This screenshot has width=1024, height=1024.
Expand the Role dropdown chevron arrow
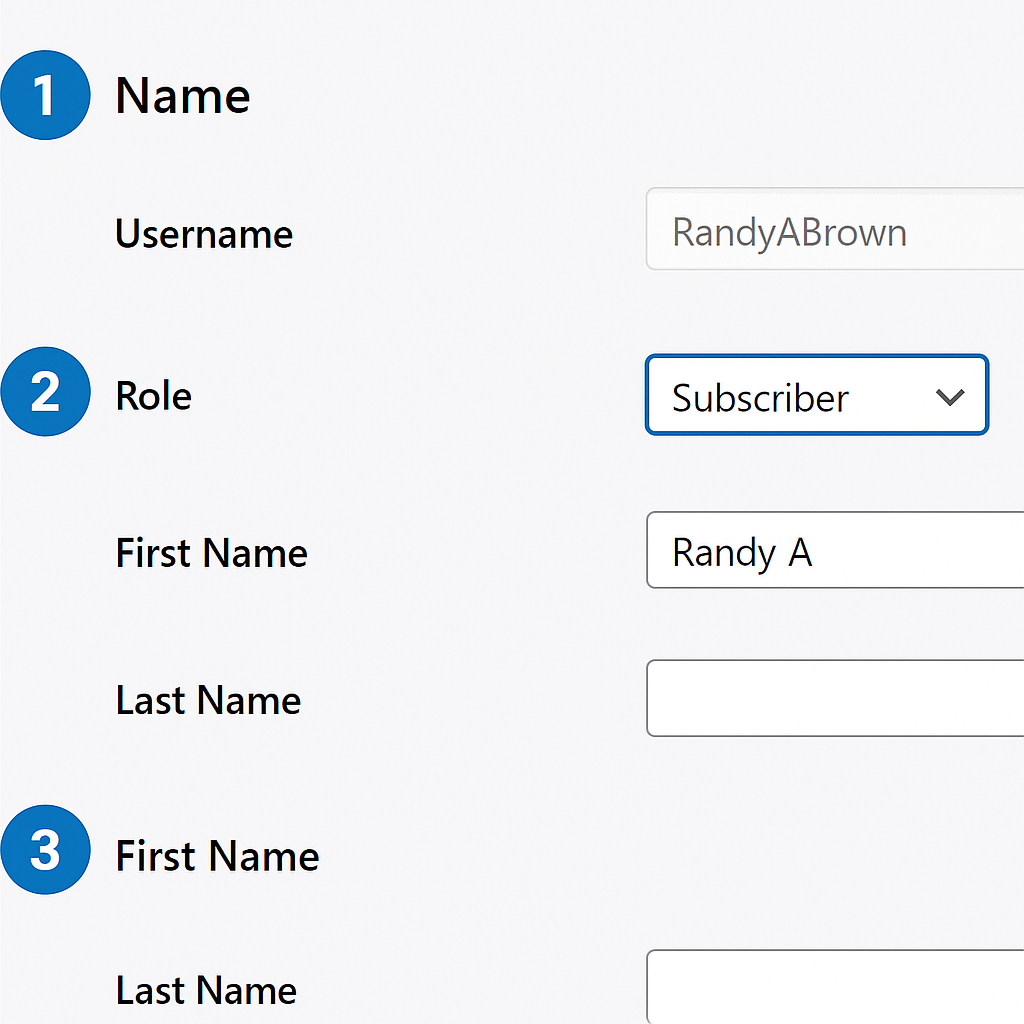[949, 397]
